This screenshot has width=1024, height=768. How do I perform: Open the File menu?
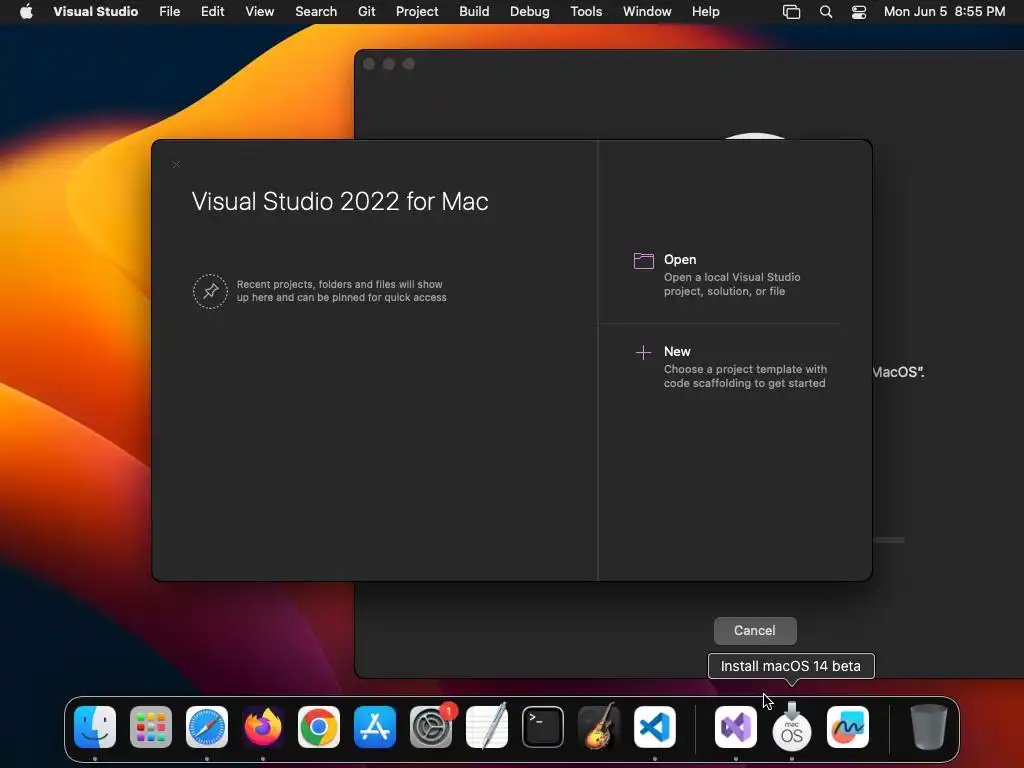170,12
